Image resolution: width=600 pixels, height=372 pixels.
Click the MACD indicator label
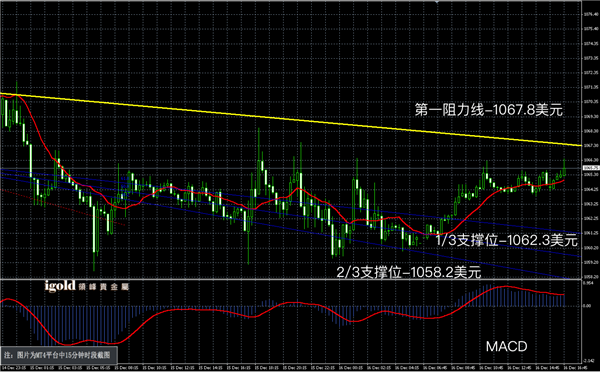click(506, 346)
